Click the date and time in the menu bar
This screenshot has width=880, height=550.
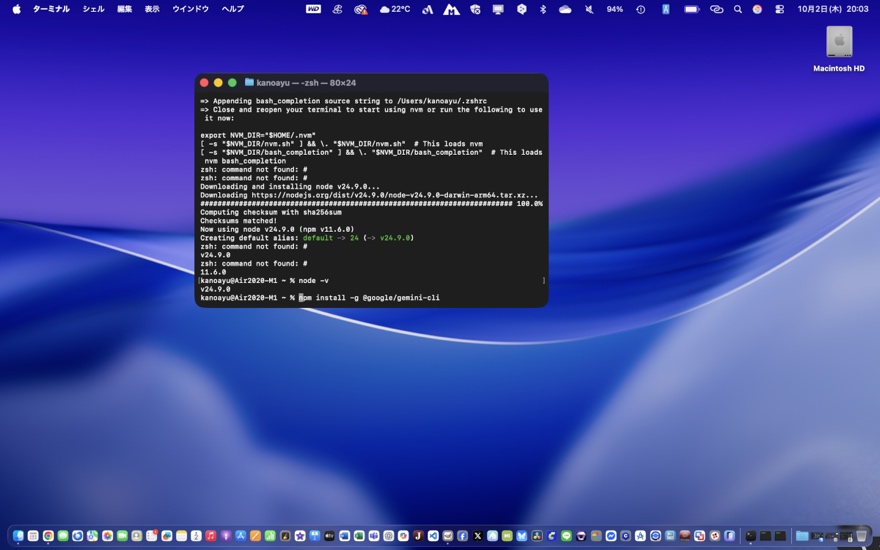tap(832, 9)
